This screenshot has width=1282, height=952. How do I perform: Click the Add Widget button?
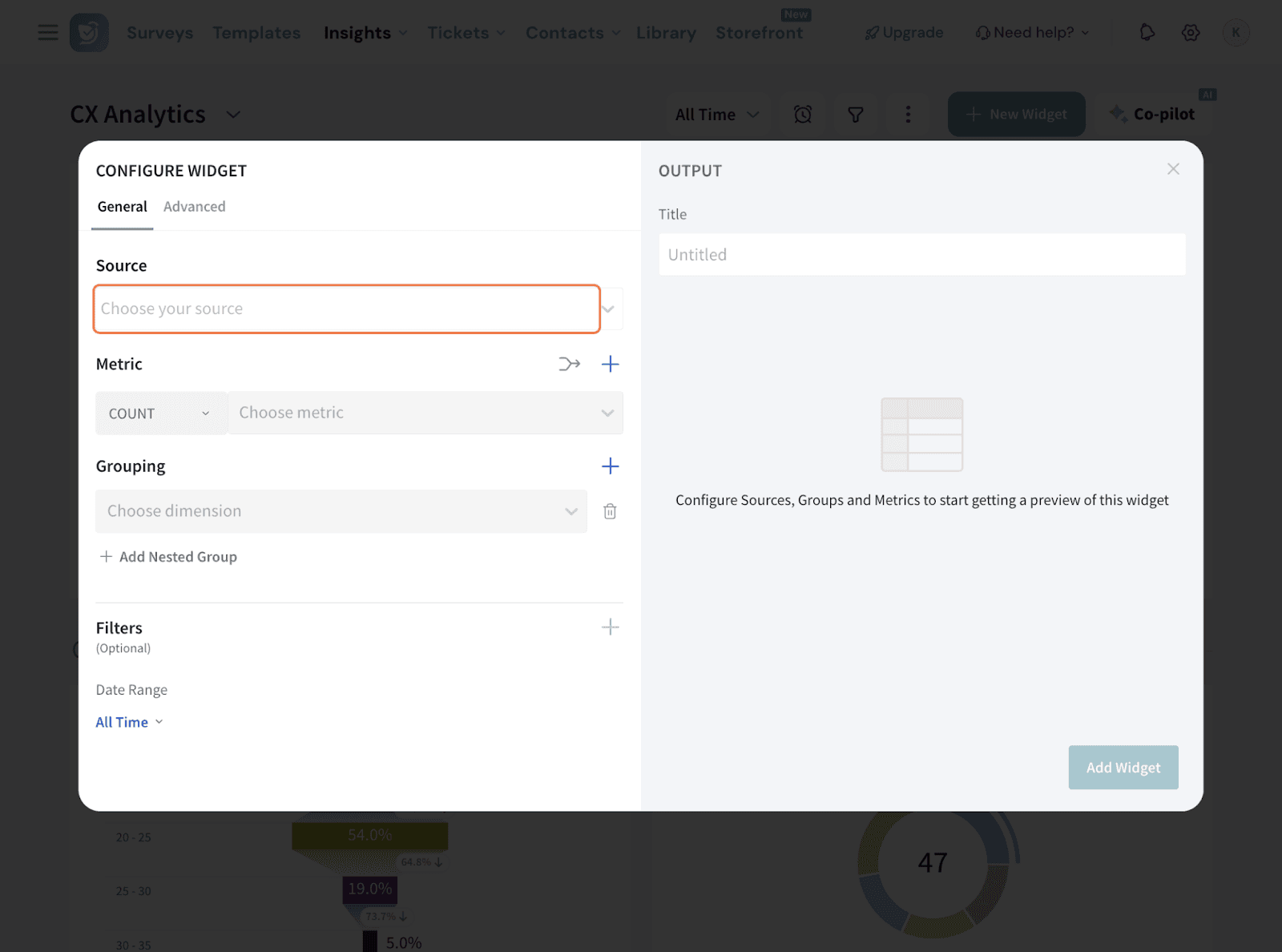pyautogui.click(x=1123, y=768)
